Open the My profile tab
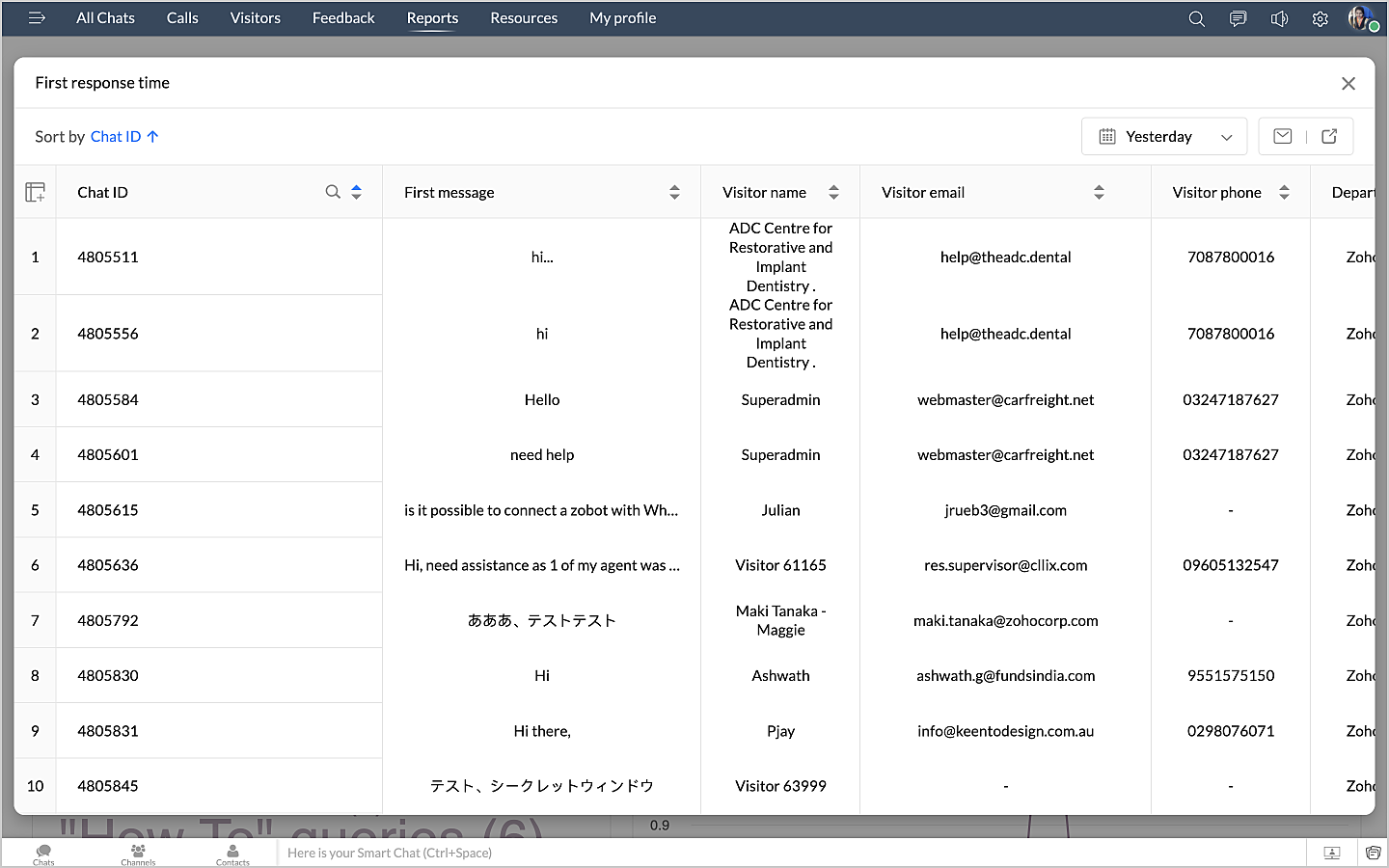The image size is (1389, 868). point(623,18)
